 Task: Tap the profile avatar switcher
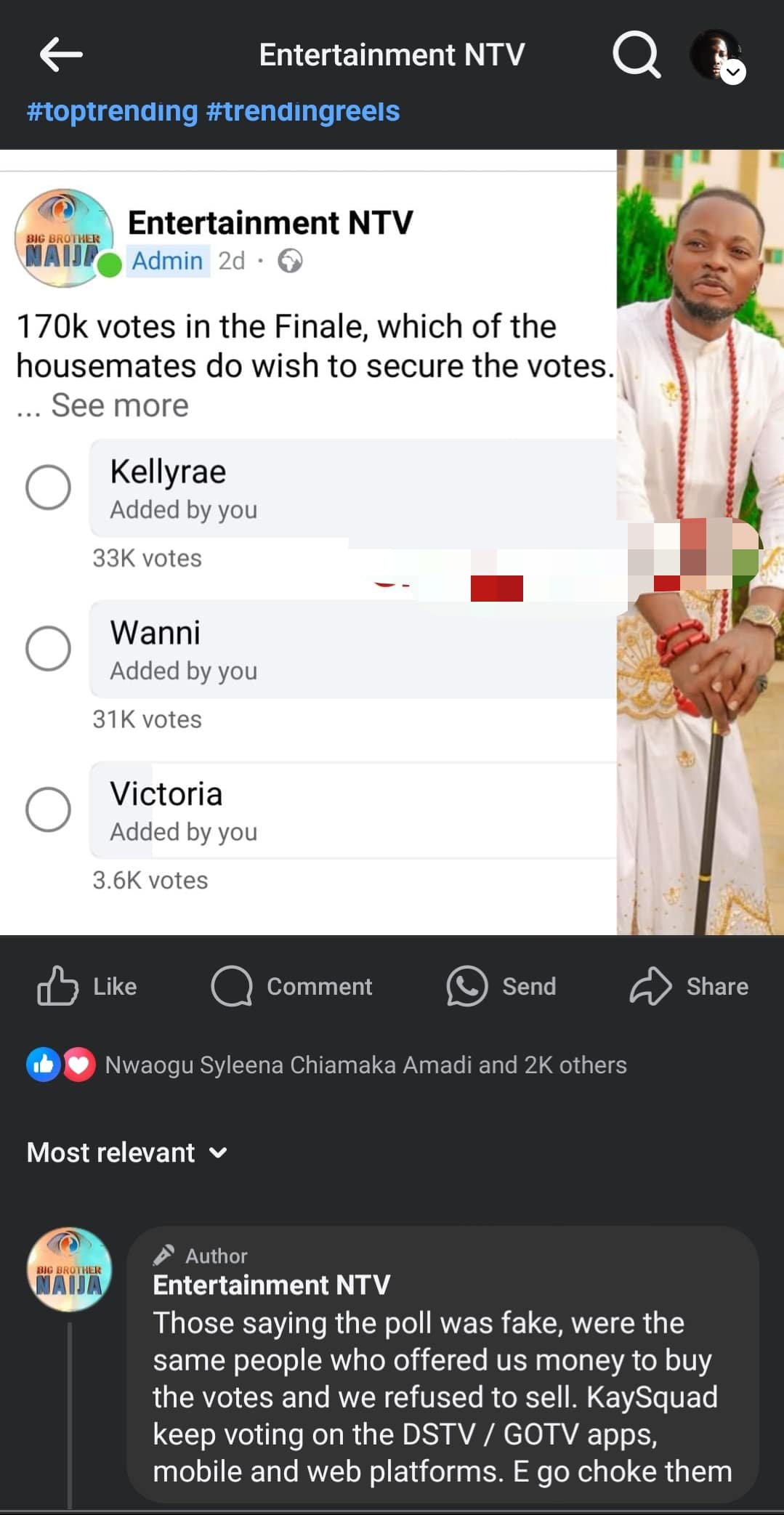[717, 55]
